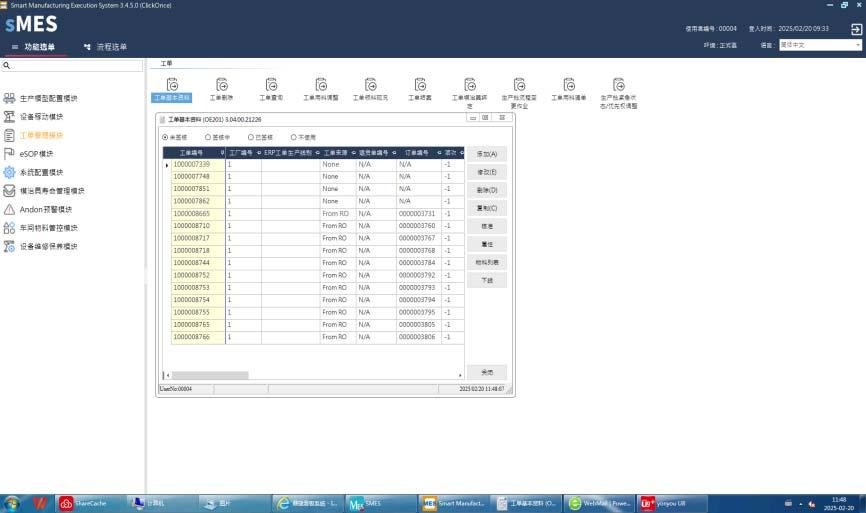Open the 工单查询 icon
This screenshot has height=513, width=866.
(271, 86)
